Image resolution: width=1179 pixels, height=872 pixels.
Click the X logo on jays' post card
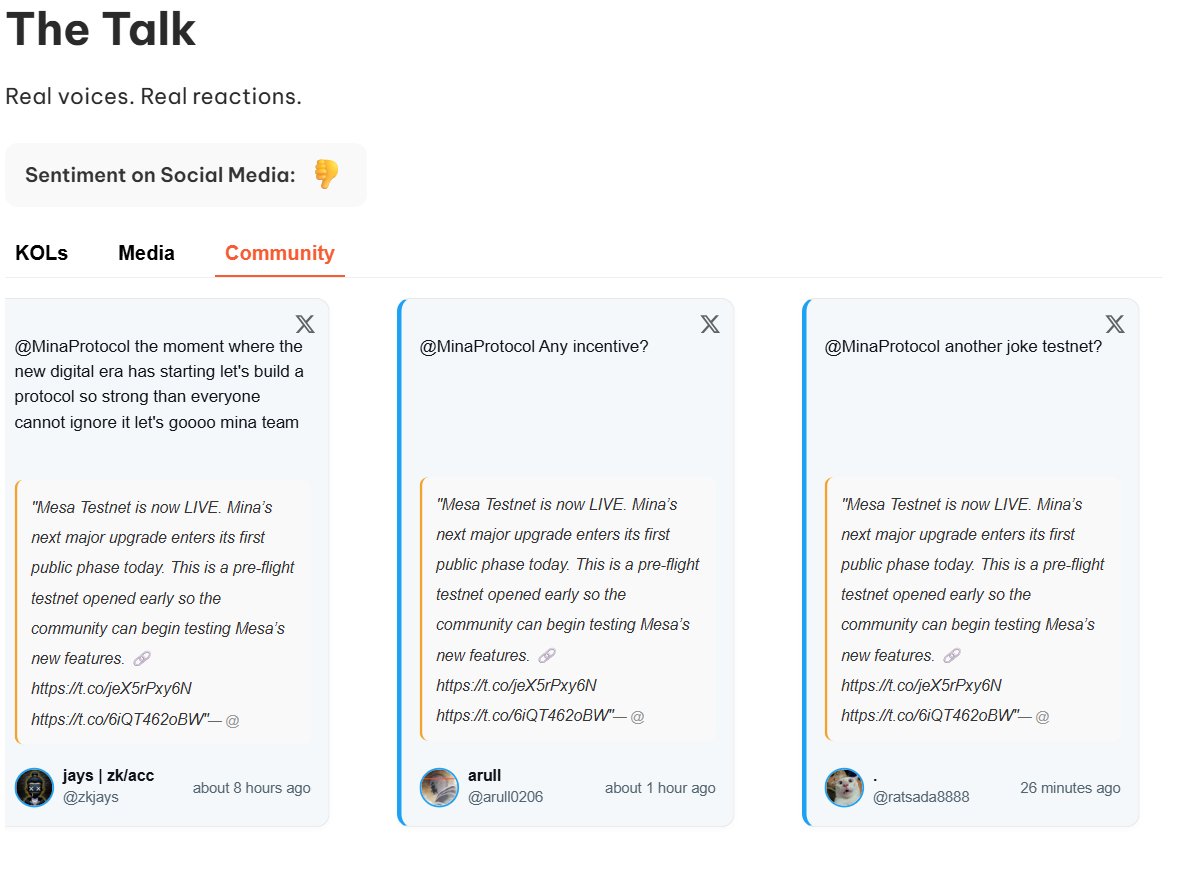[x=305, y=324]
